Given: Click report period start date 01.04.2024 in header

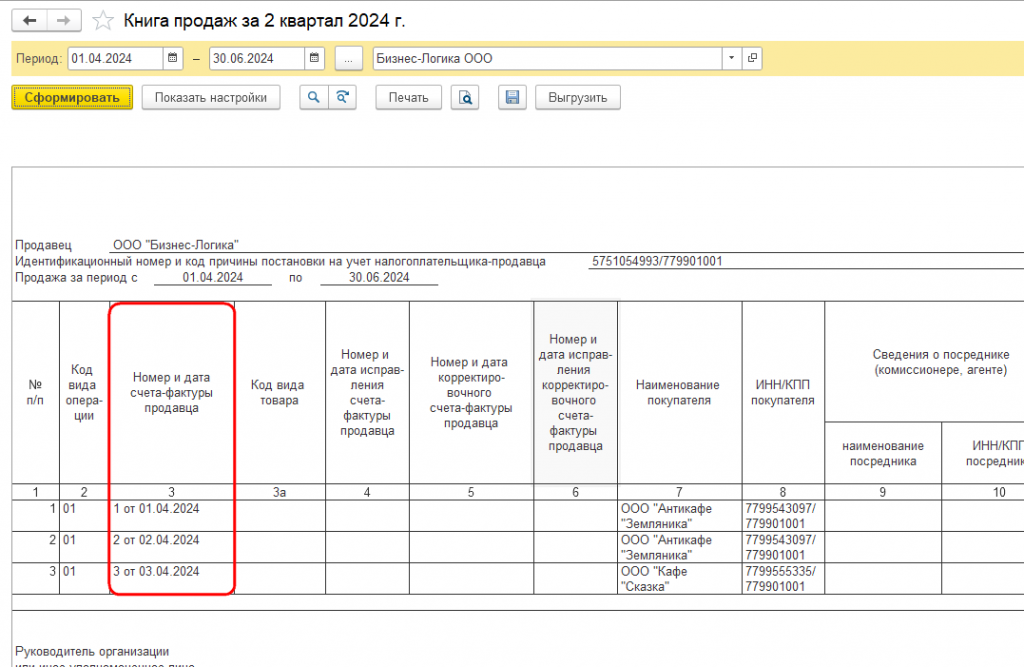Looking at the screenshot, I should coord(213,278).
